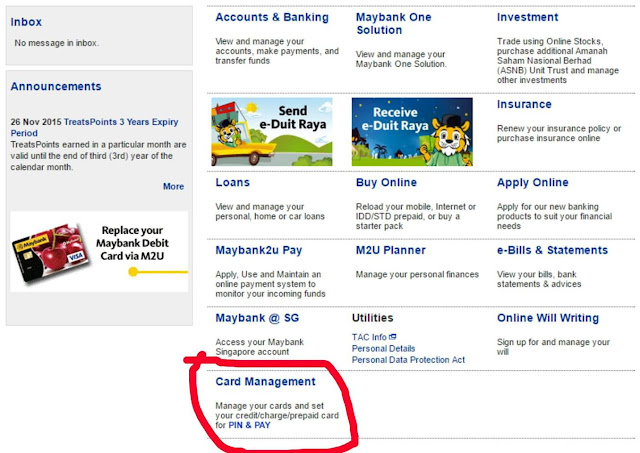The image size is (640, 453).
Task: Click the PIN & PAY link
Action: (249, 425)
